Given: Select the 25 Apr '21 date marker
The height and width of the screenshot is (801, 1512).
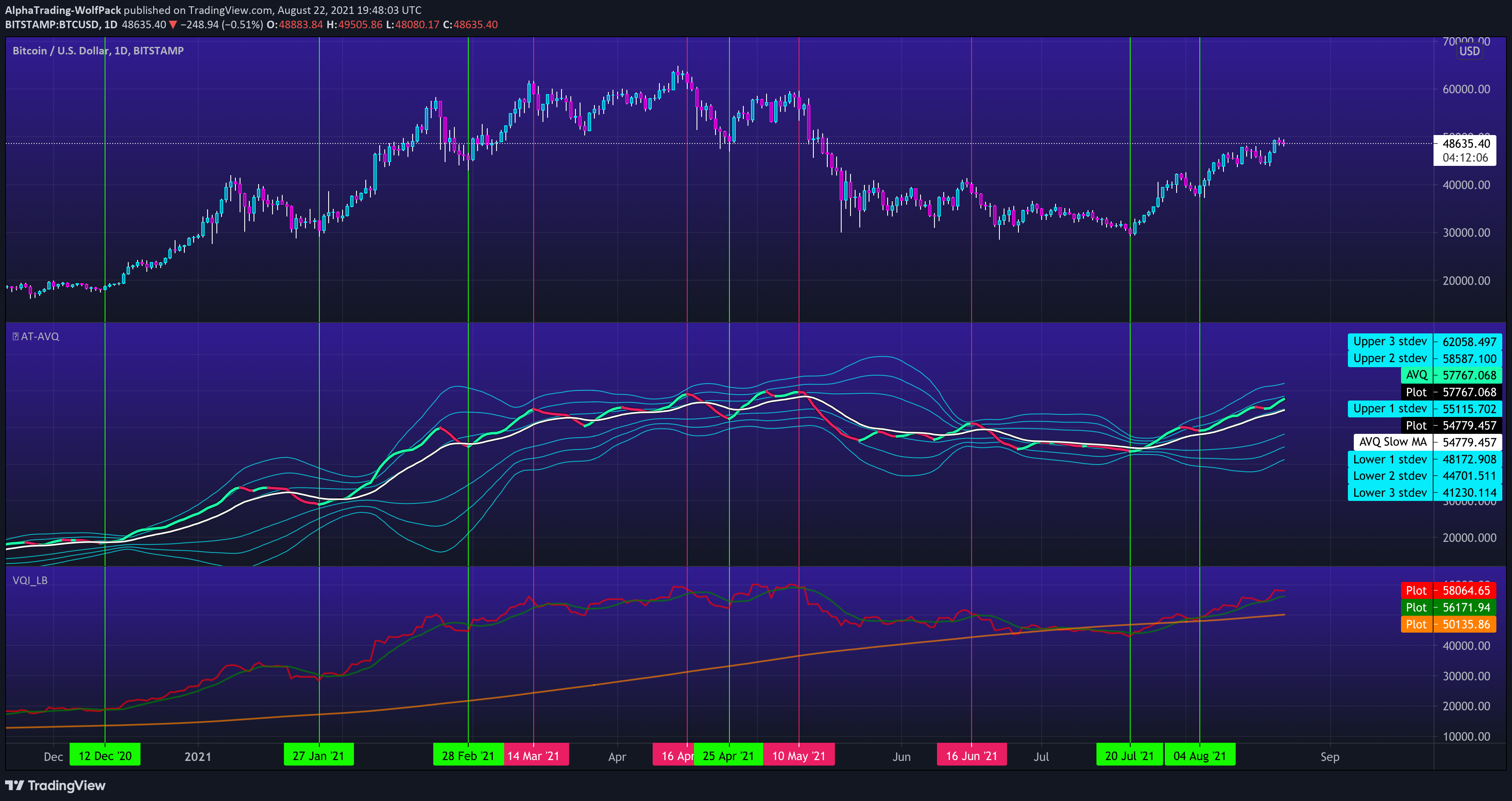Looking at the screenshot, I should 729,756.
